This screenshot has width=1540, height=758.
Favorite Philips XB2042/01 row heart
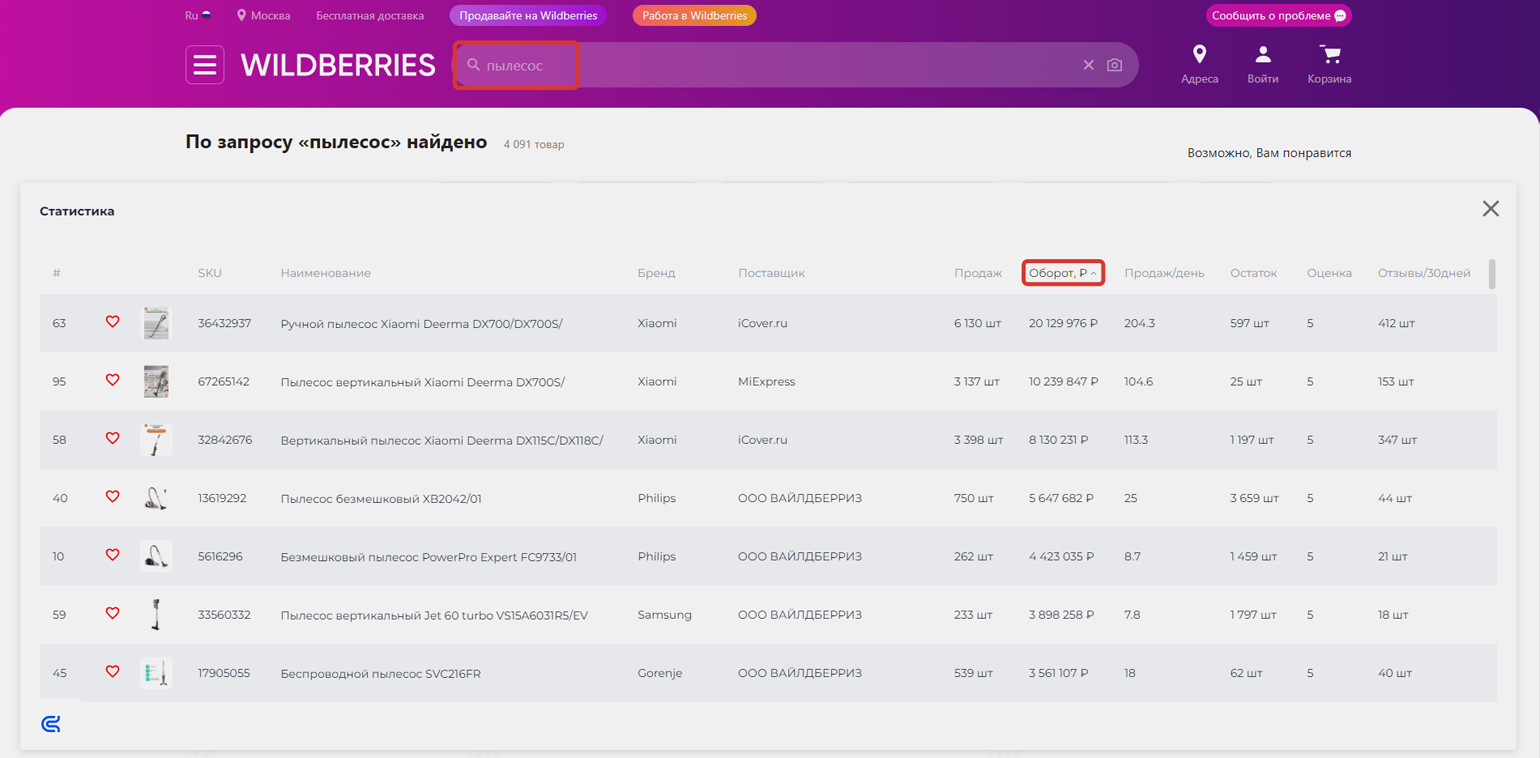click(x=112, y=496)
